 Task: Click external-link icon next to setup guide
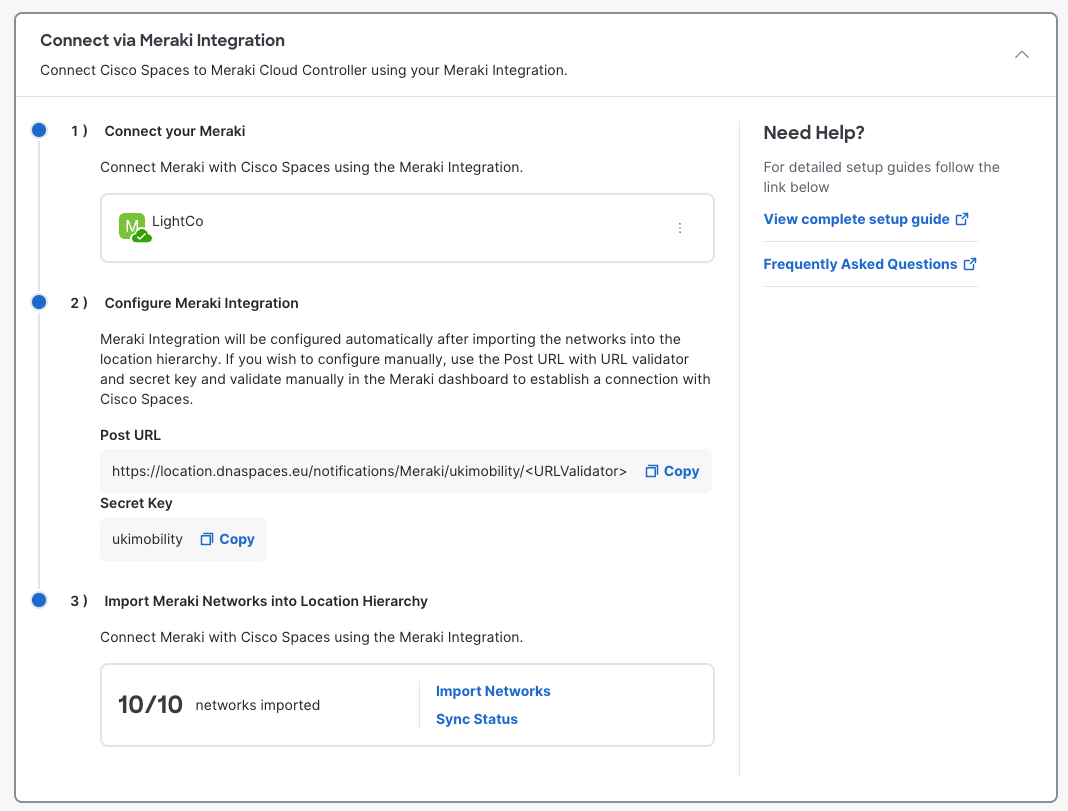962,219
